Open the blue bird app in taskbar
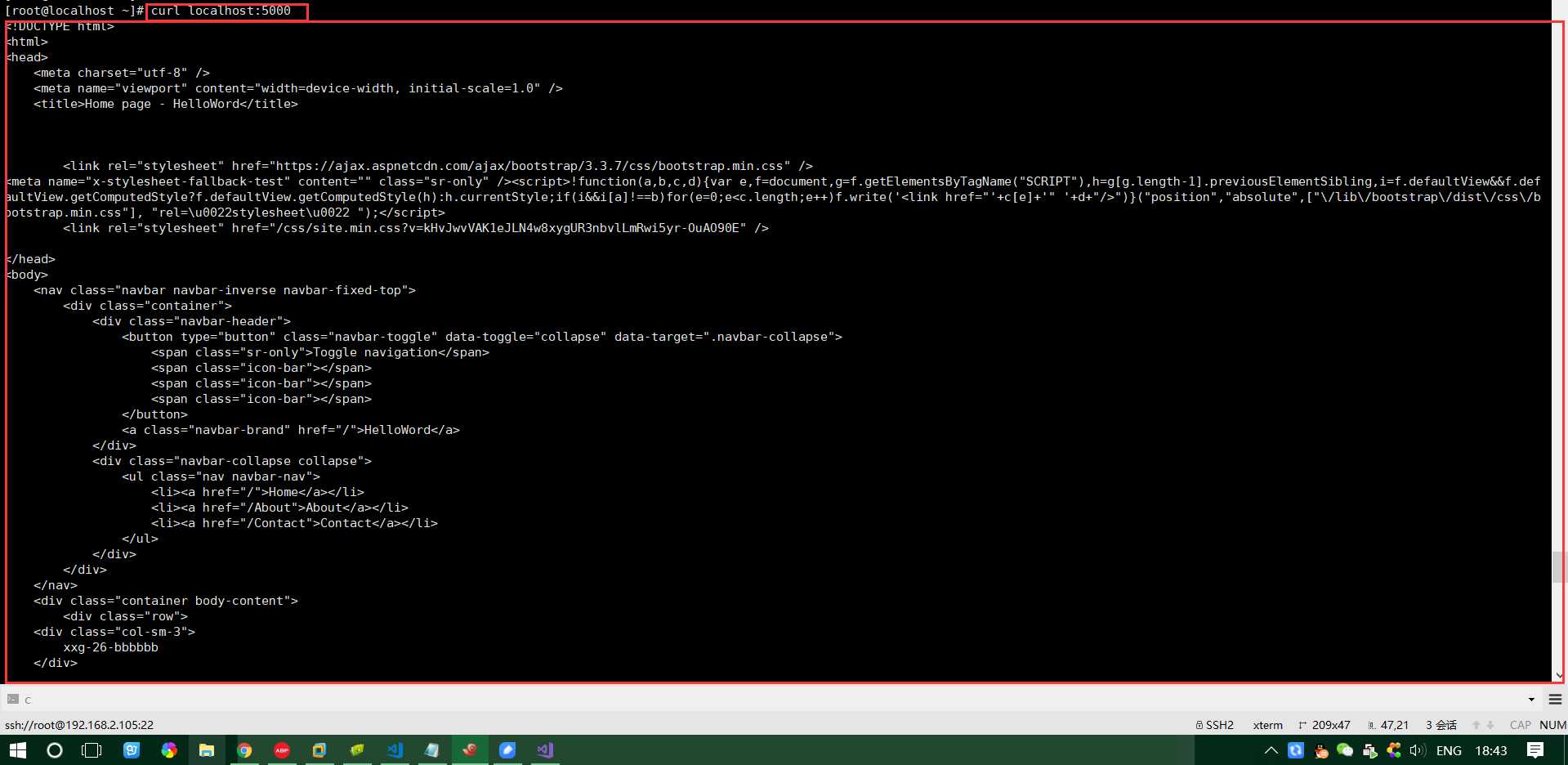 507,750
